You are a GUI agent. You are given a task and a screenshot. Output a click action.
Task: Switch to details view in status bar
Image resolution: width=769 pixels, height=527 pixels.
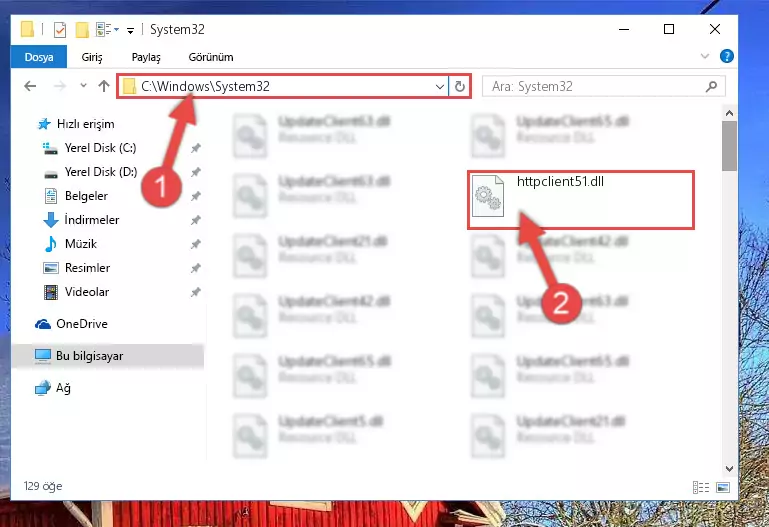pos(701,487)
